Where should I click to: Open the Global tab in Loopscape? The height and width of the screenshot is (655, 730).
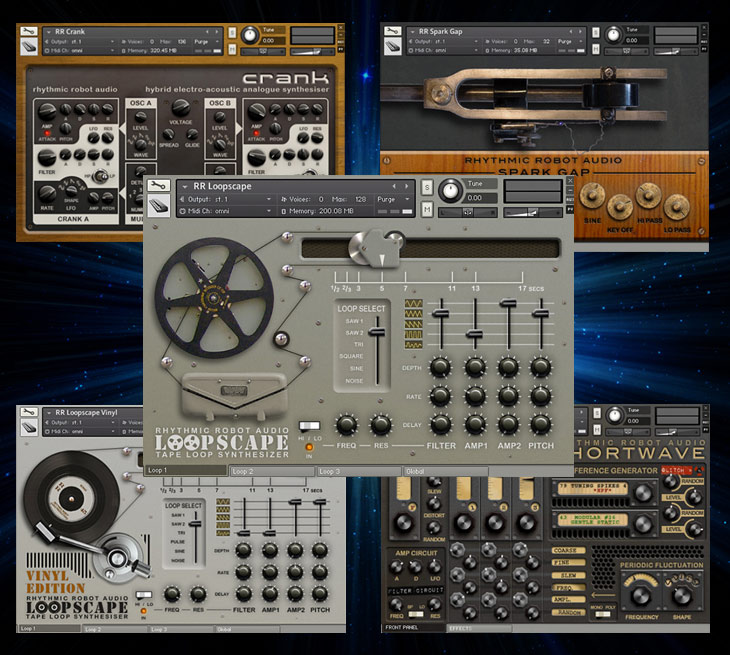[x=446, y=472]
